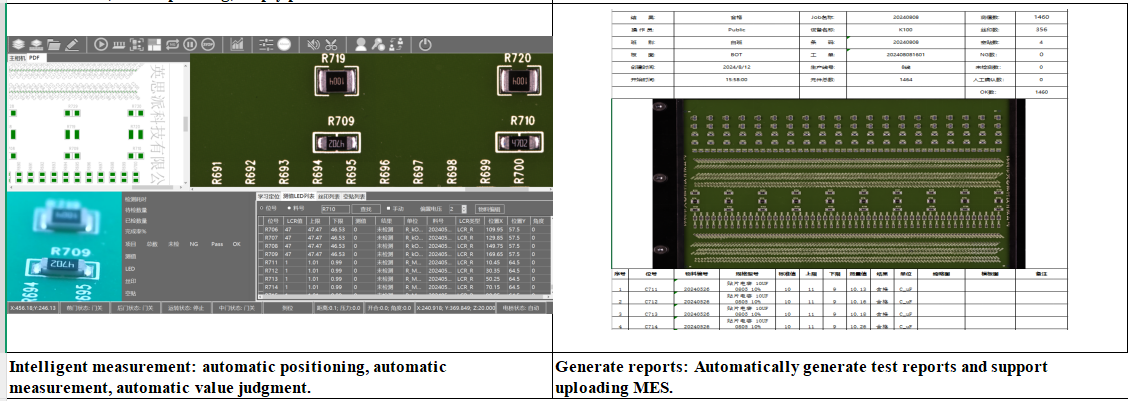Click the muted speaker icon

[312, 44]
